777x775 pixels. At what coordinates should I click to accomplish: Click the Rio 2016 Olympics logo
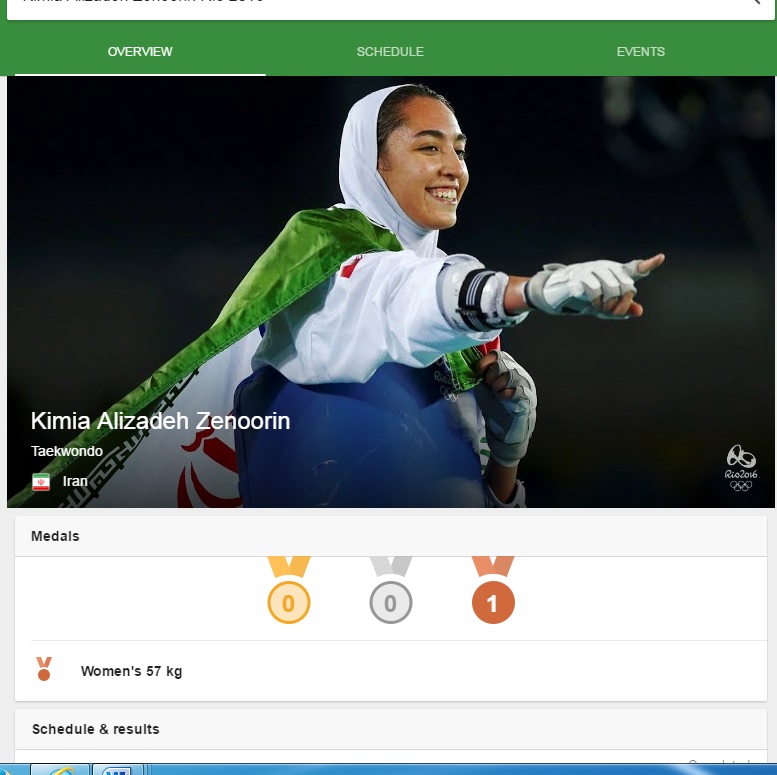[741, 468]
